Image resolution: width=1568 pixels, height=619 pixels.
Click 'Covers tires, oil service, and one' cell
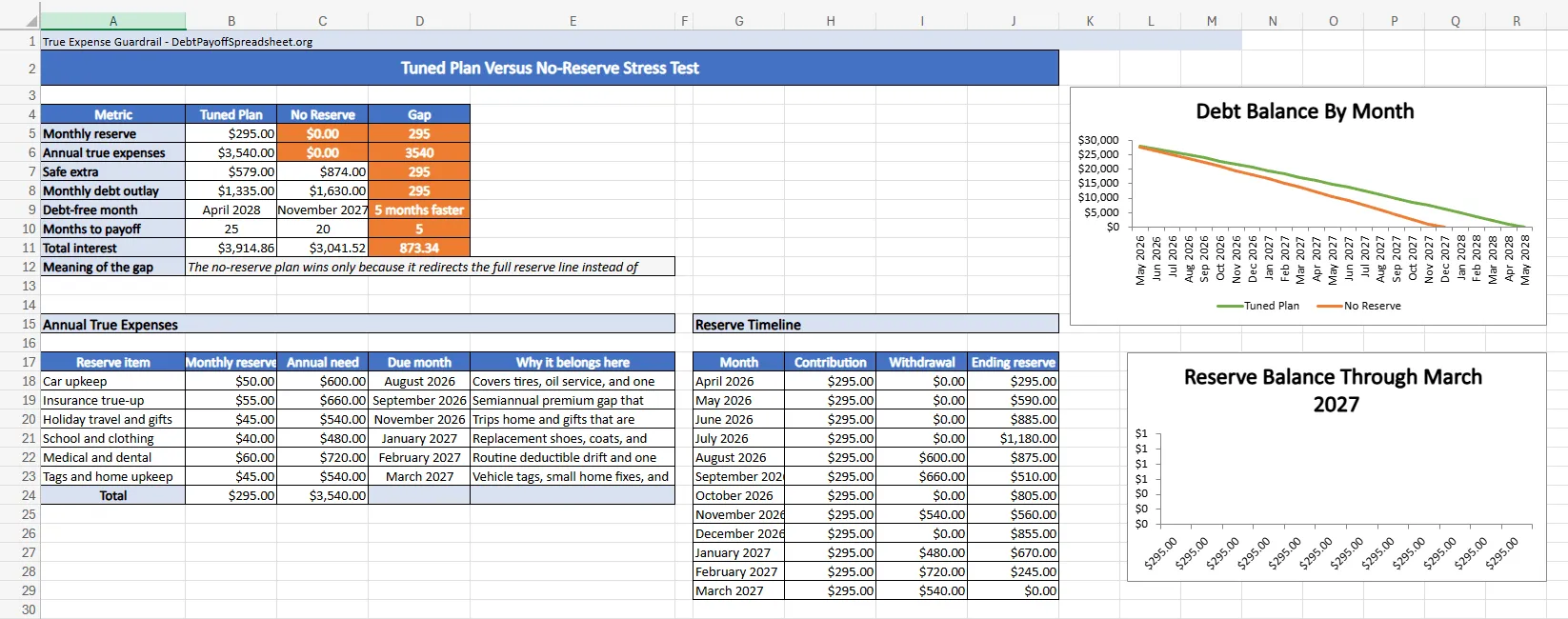pyautogui.click(x=573, y=381)
